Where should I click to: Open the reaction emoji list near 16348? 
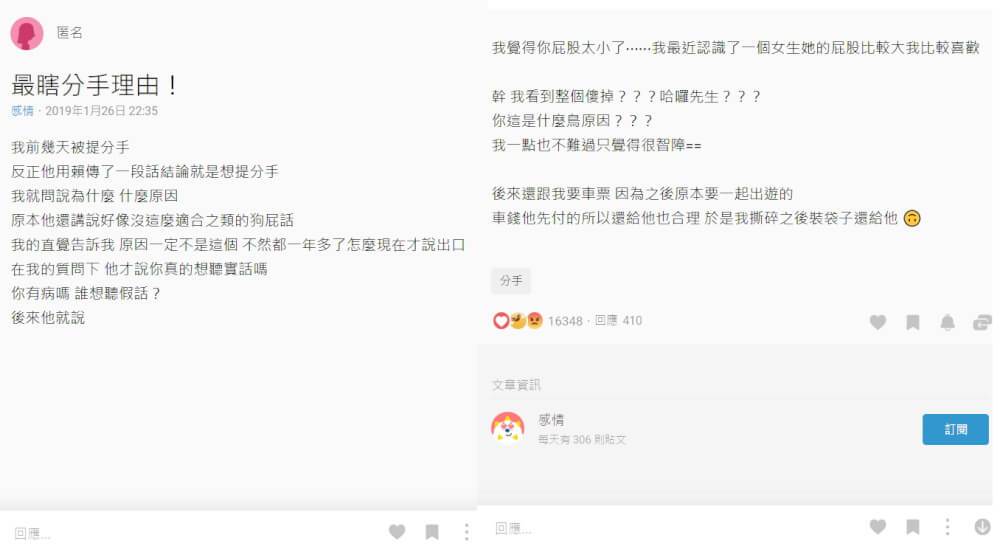click(517, 321)
